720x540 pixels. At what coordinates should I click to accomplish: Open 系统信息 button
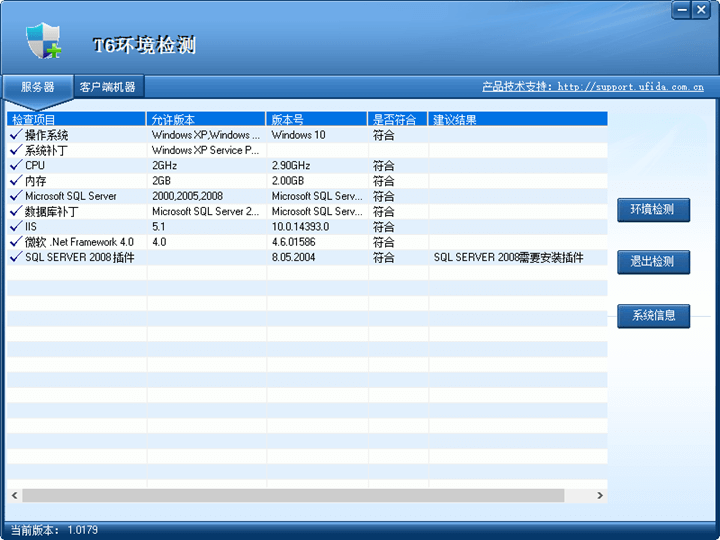coord(653,316)
